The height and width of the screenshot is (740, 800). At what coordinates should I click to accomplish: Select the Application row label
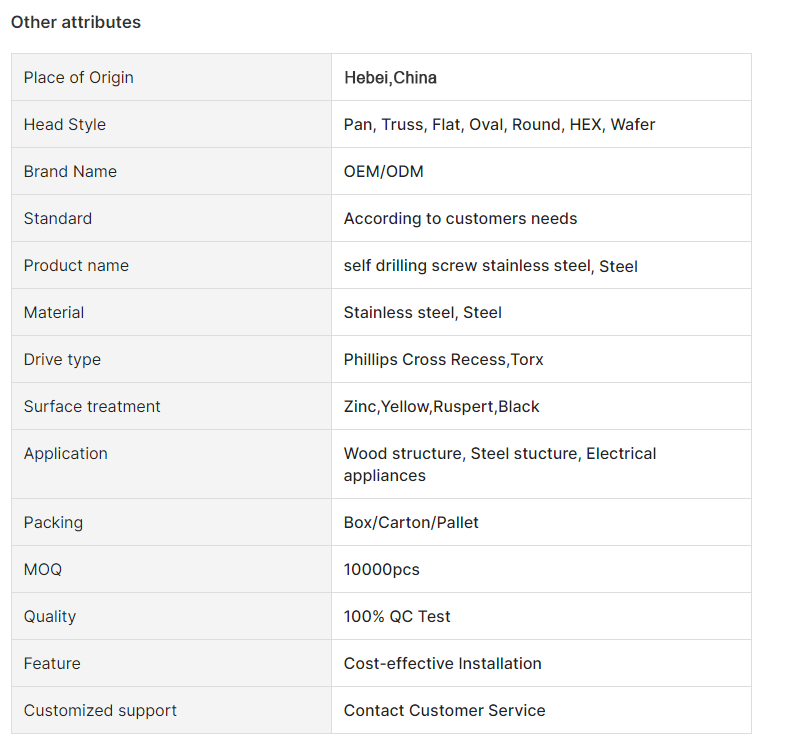pos(66,454)
